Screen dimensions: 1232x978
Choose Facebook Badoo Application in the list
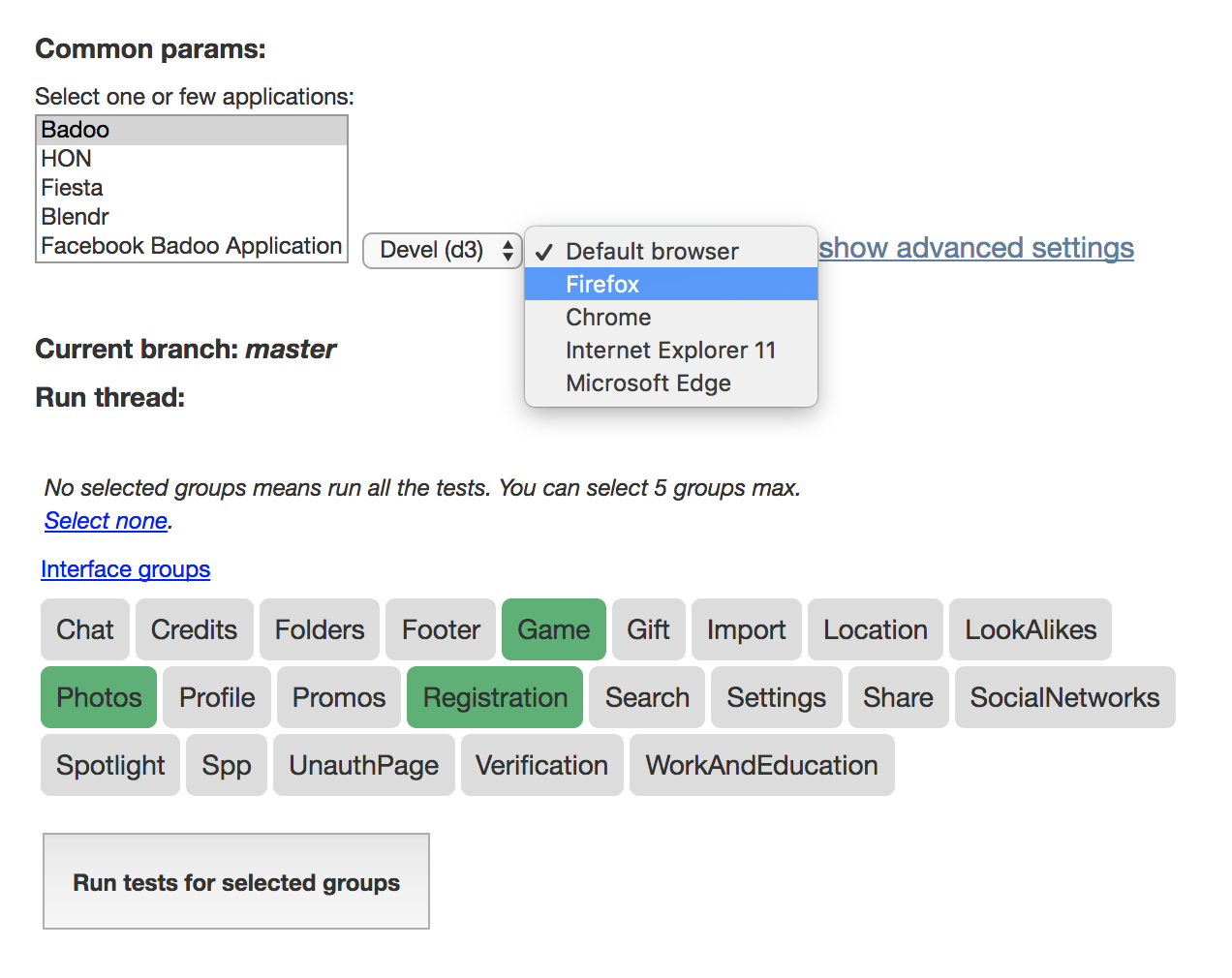pos(191,246)
